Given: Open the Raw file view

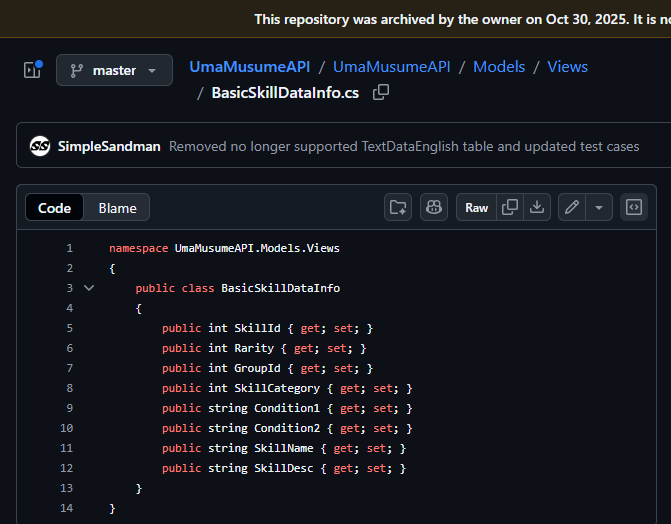Looking at the screenshot, I should 476,208.
